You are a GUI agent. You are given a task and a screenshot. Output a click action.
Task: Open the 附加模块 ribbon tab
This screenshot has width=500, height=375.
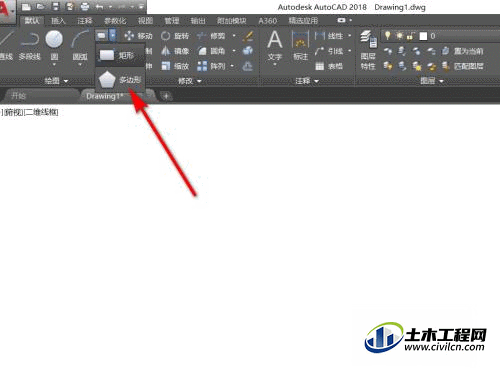[x=231, y=21]
